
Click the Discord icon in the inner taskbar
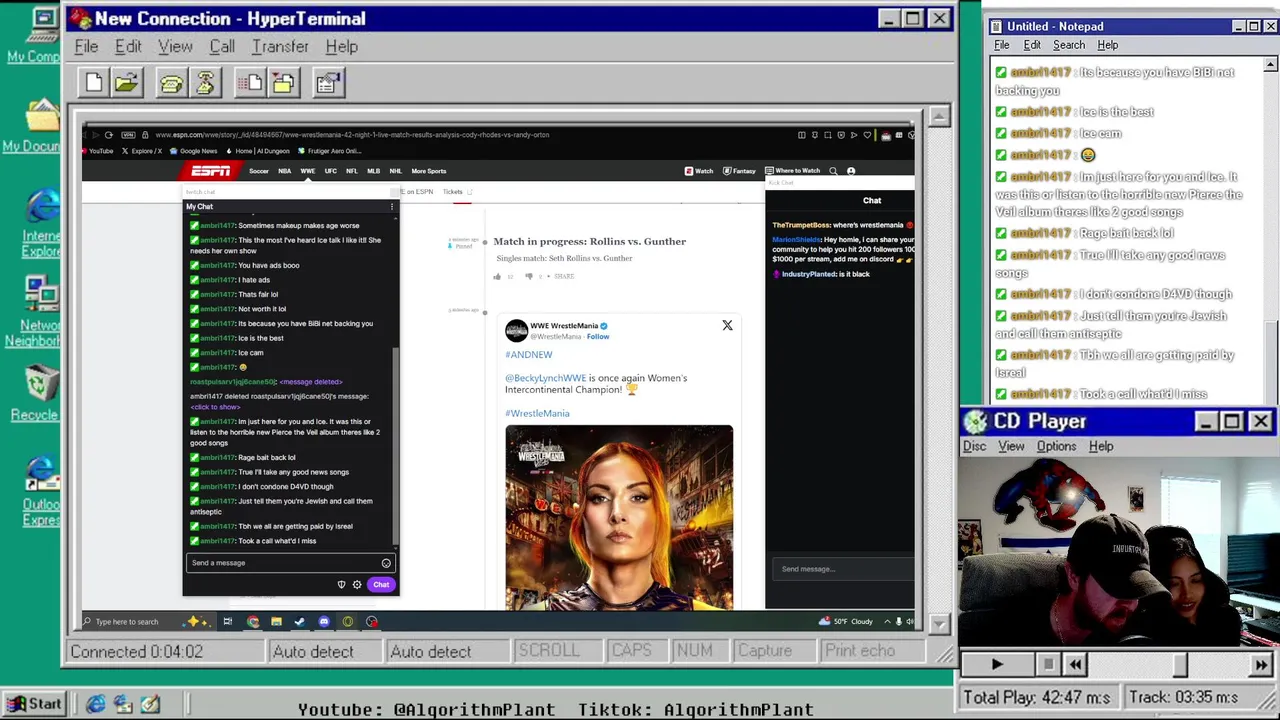click(x=324, y=622)
